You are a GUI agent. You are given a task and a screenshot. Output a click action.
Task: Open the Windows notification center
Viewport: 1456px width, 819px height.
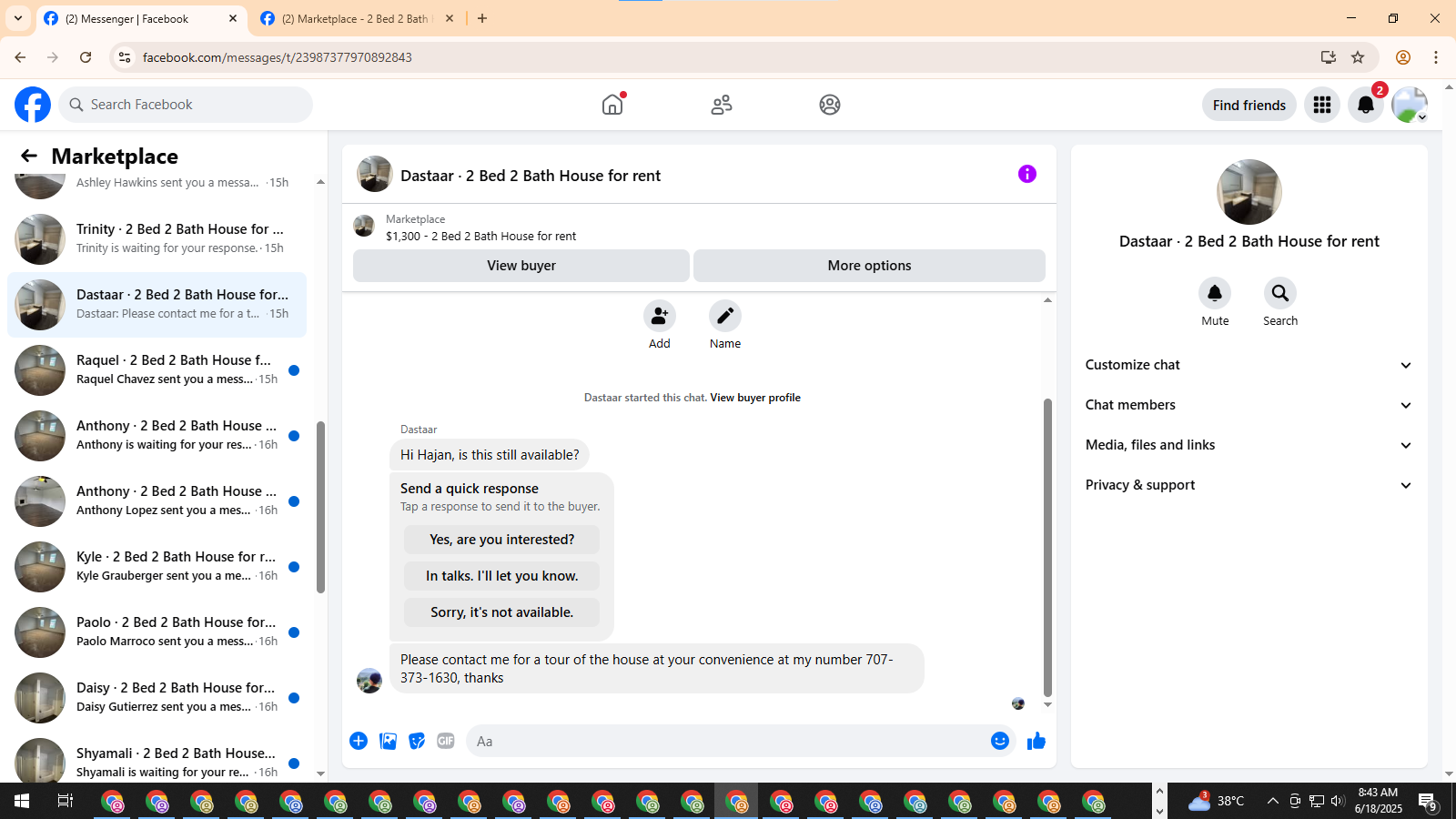[1429, 802]
